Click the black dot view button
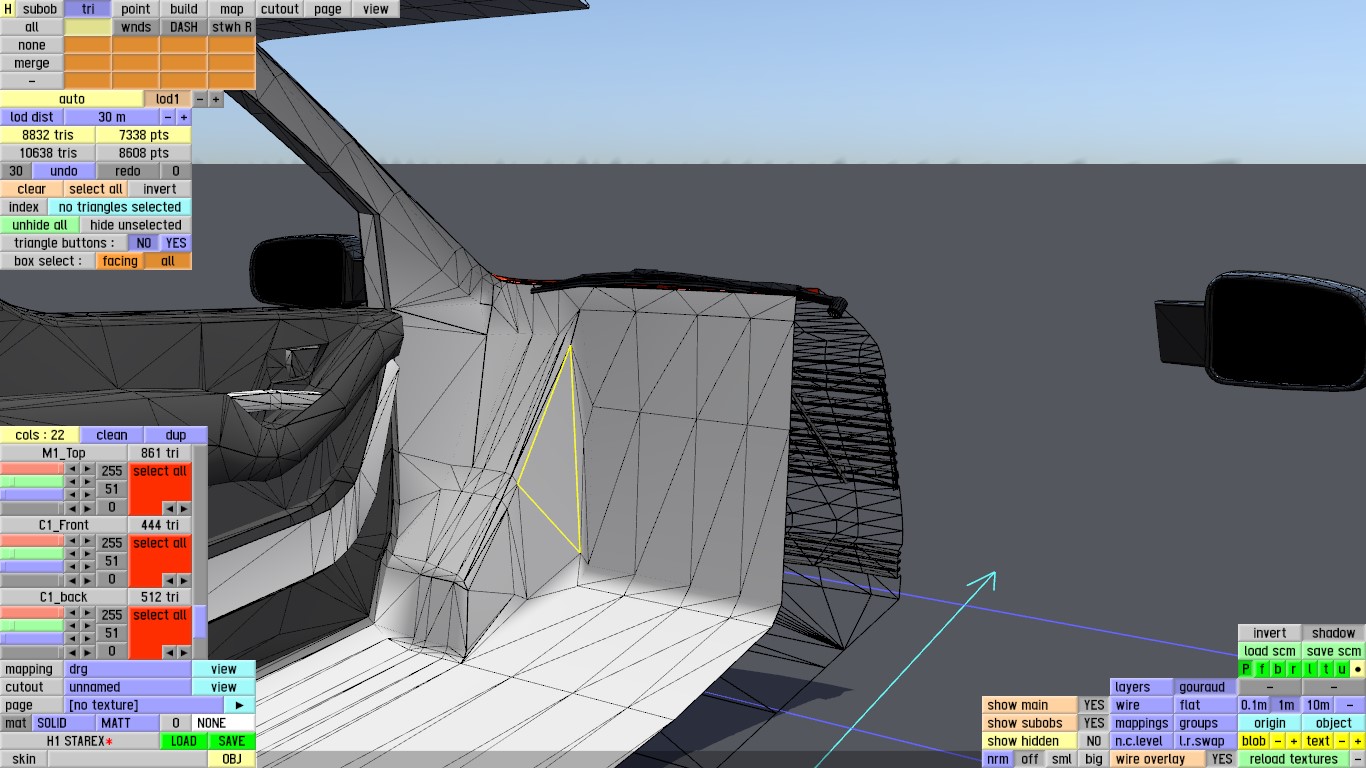 (x=1358, y=669)
